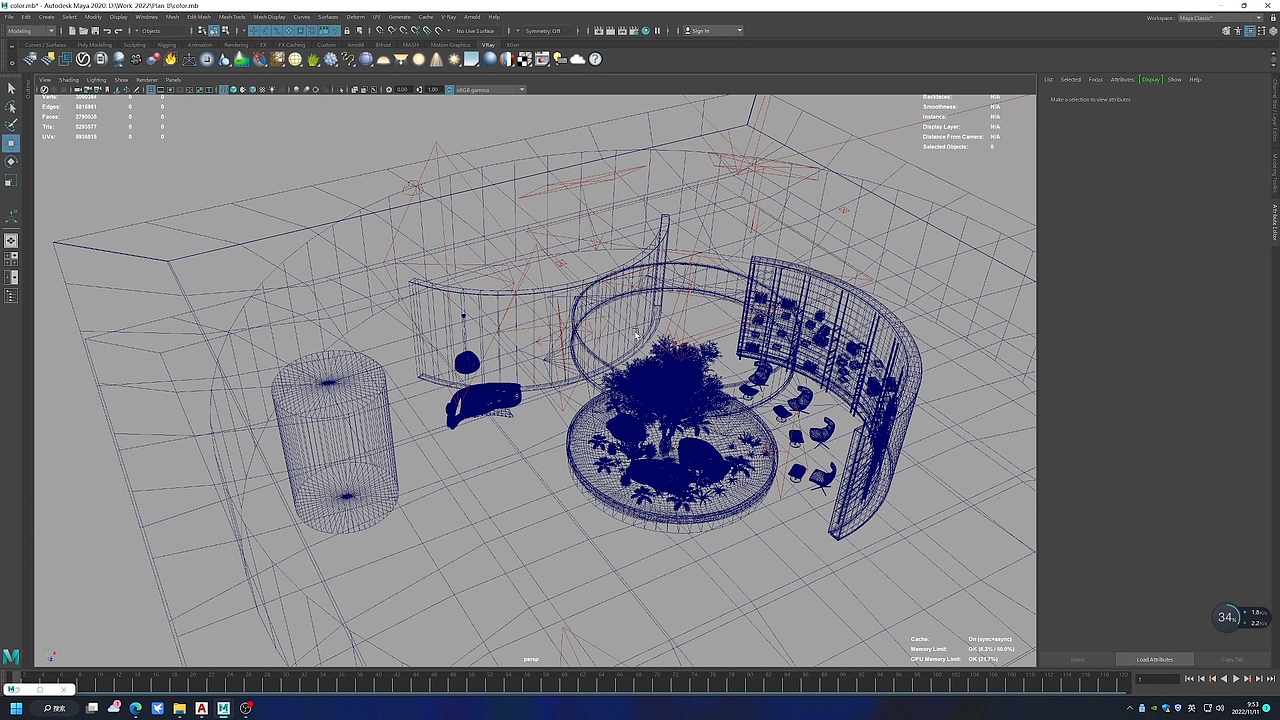1280x720 pixels.
Task: Open the sRGB gamma view transform dropdown
Action: pos(490,90)
